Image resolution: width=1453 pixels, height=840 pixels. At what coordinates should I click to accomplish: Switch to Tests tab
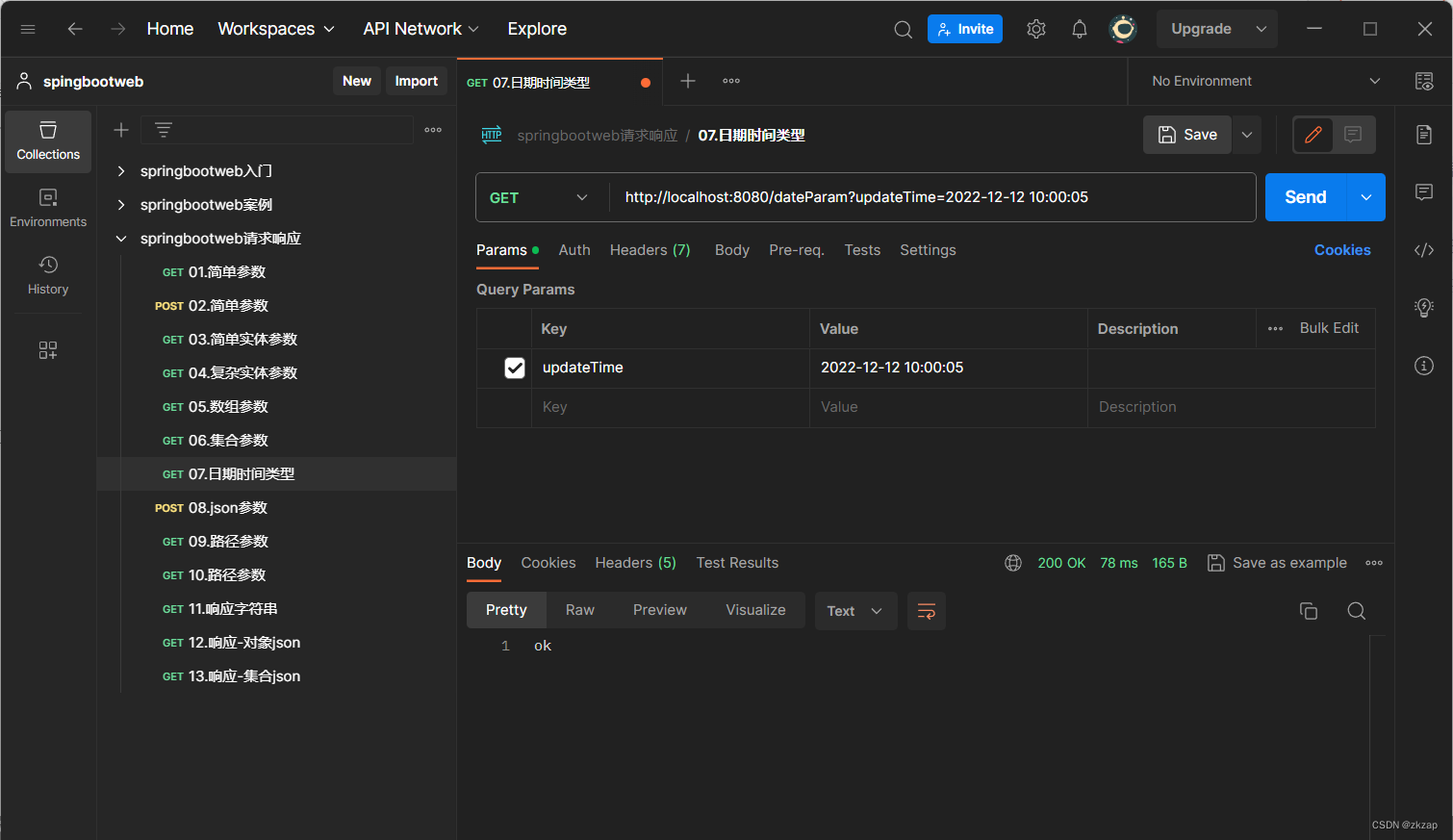(862, 250)
